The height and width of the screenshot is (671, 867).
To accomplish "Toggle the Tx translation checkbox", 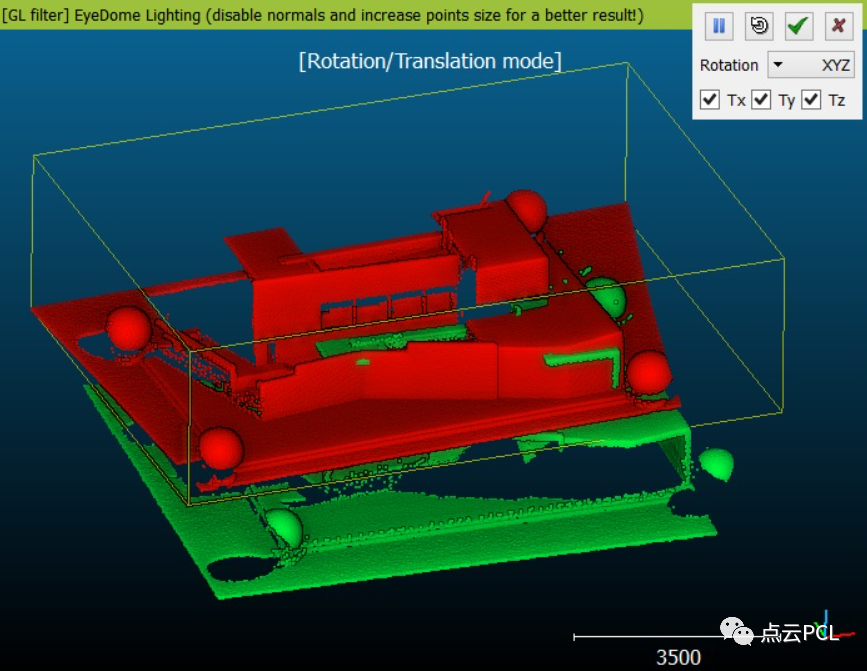I will coord(709,100).
